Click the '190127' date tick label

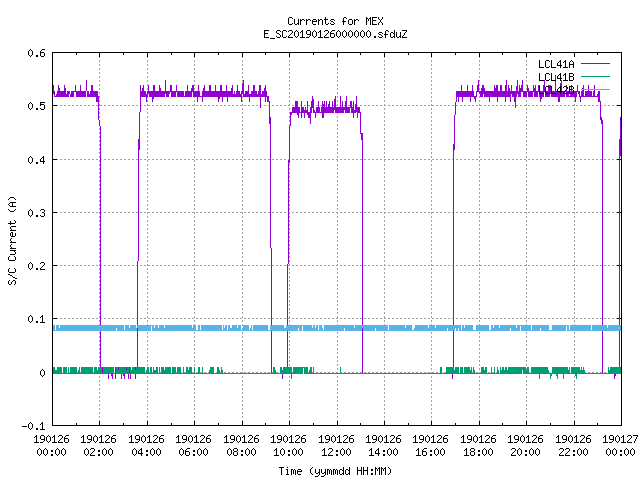pyautogui.click(x=620, y=439)
